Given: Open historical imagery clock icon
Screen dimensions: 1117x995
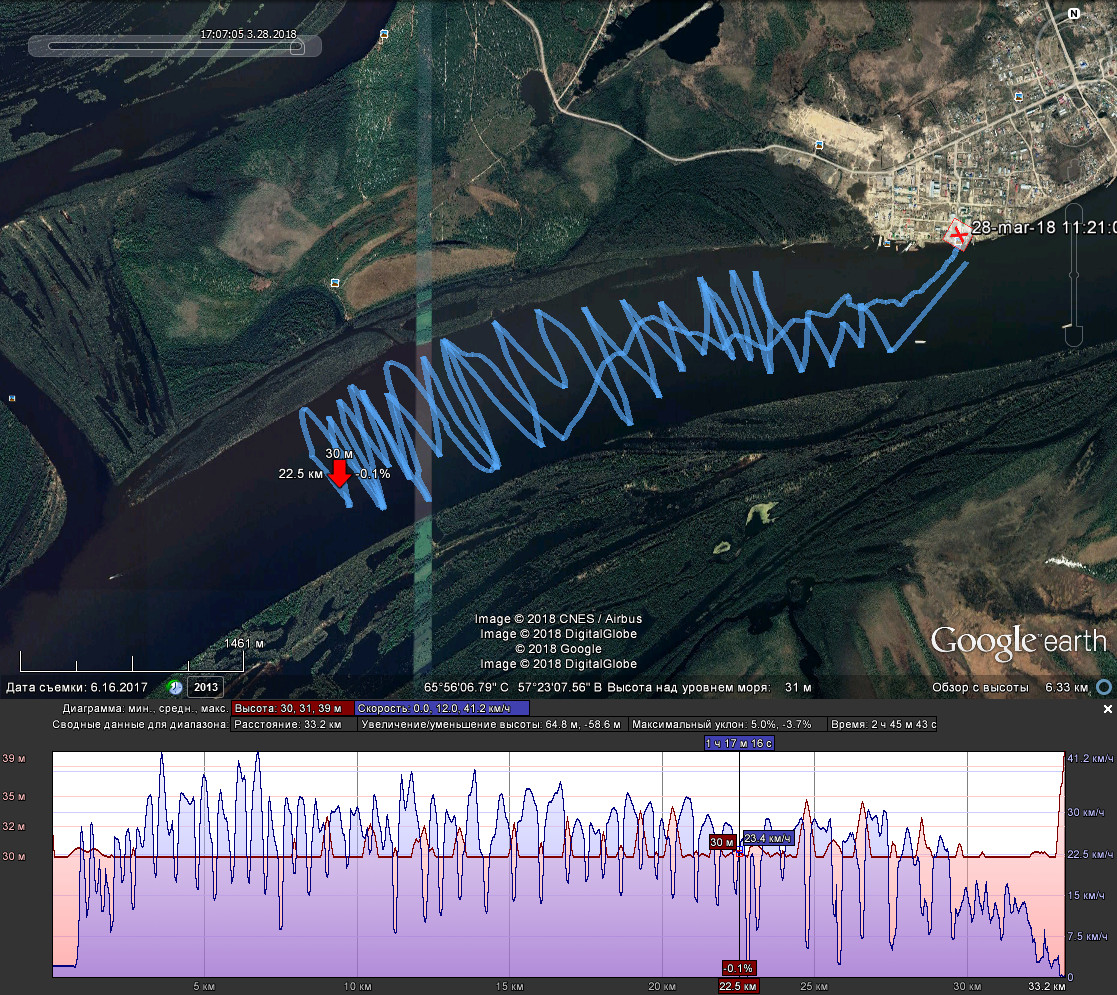Looking at the screenshot, I should (175, 687).
